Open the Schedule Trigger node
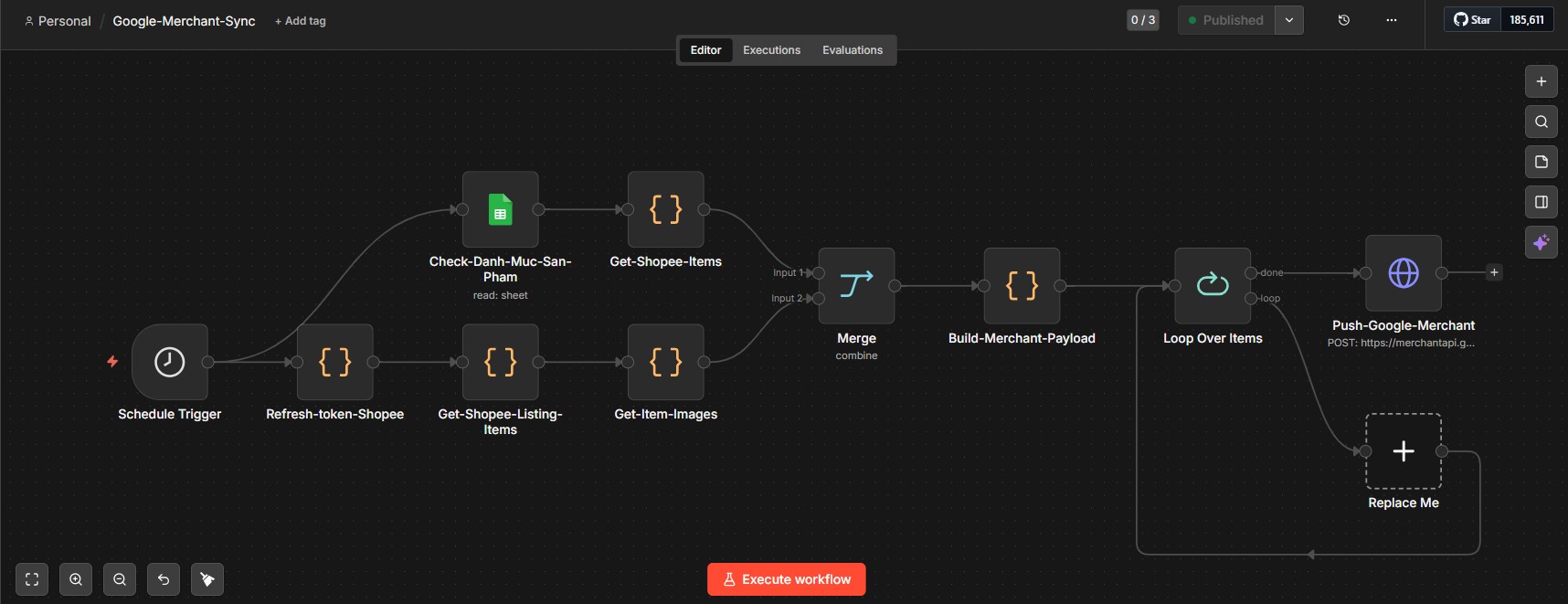This screenshot has height=604, width=1568. (170, 362)
